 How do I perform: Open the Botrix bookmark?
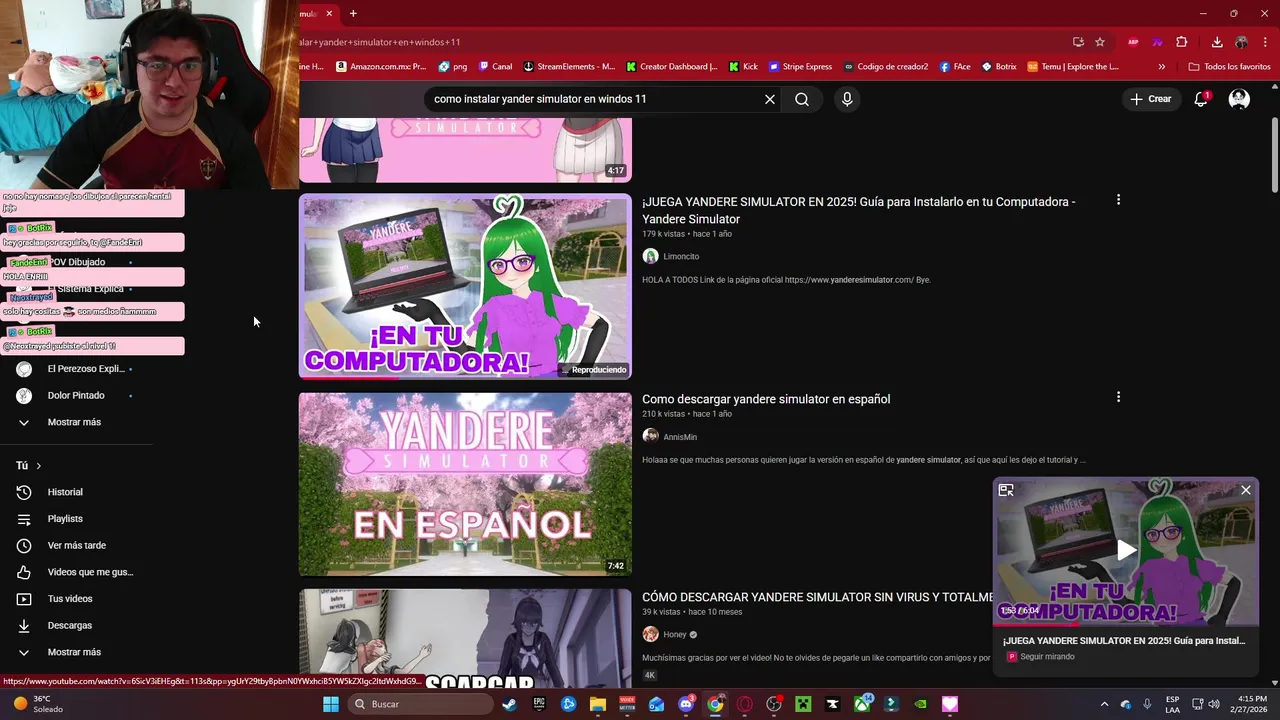[999, 67]
